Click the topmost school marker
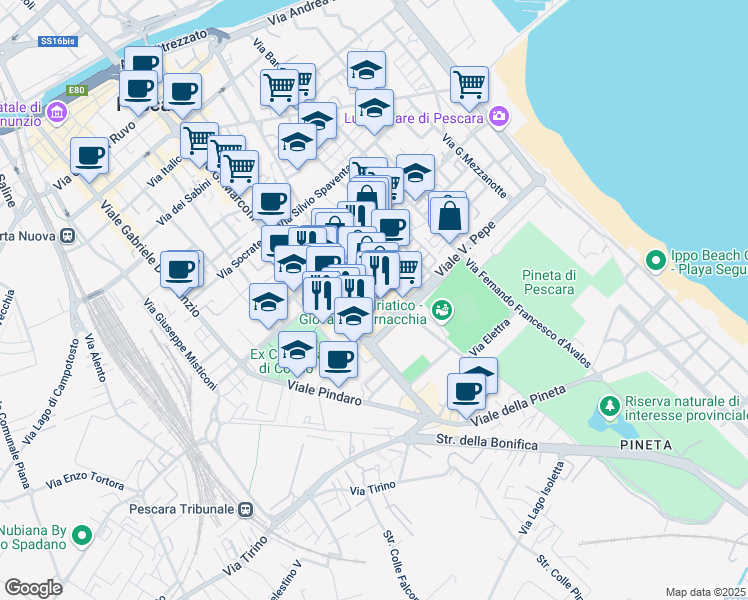 366,71
